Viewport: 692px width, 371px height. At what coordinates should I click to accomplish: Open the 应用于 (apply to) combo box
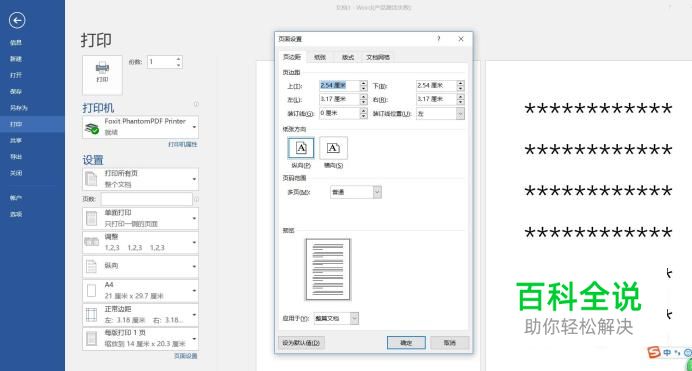point(336,318)
